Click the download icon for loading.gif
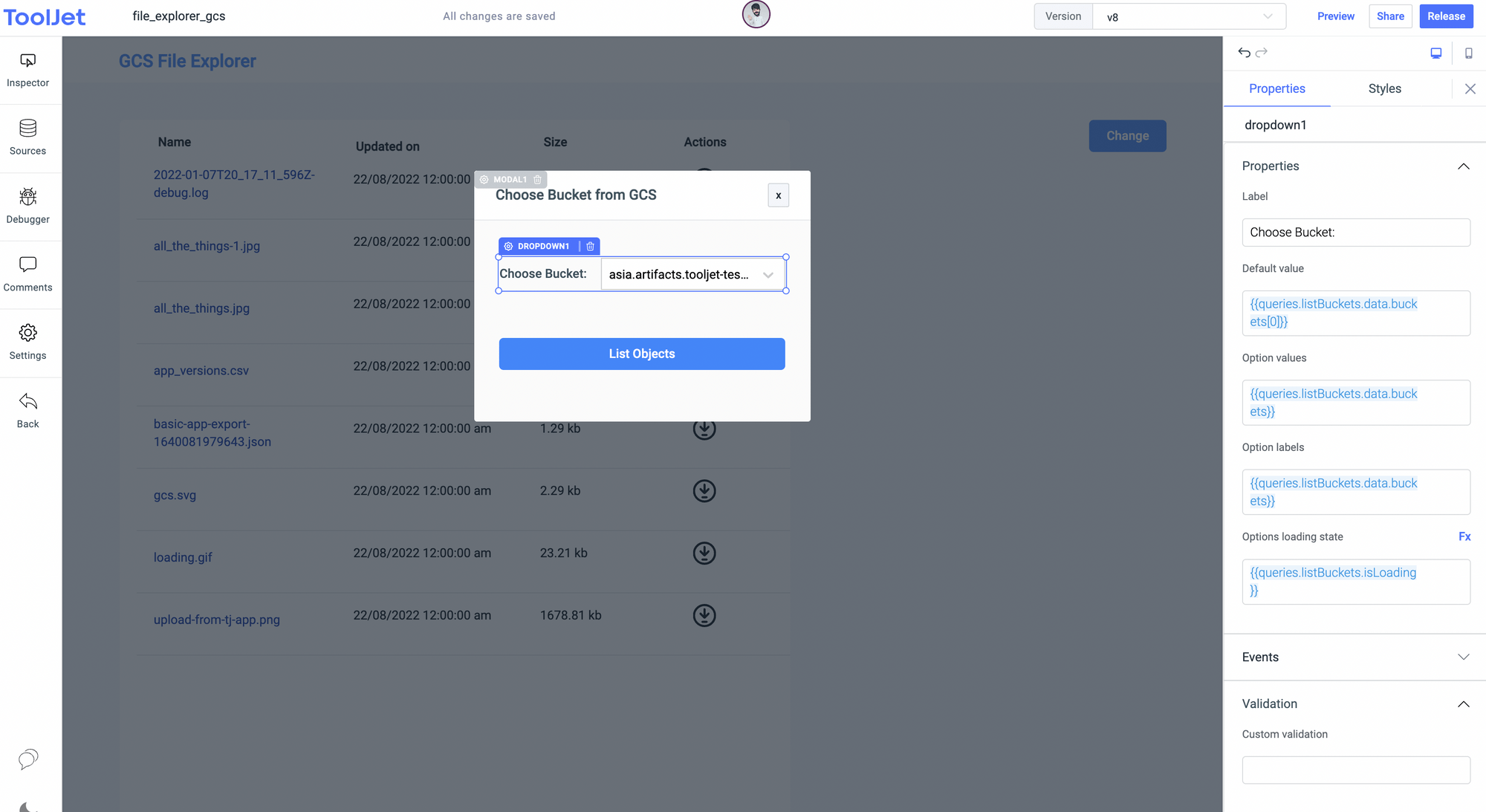The image size is (1486, 812). (704, 553)
